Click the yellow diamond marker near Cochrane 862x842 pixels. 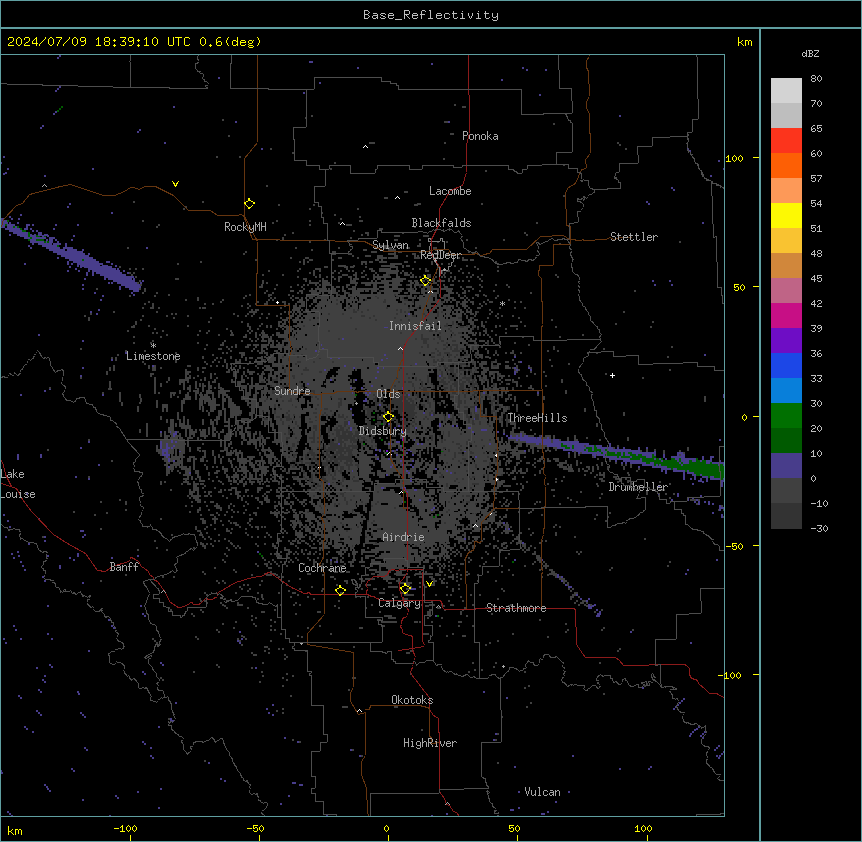[340, 590]
